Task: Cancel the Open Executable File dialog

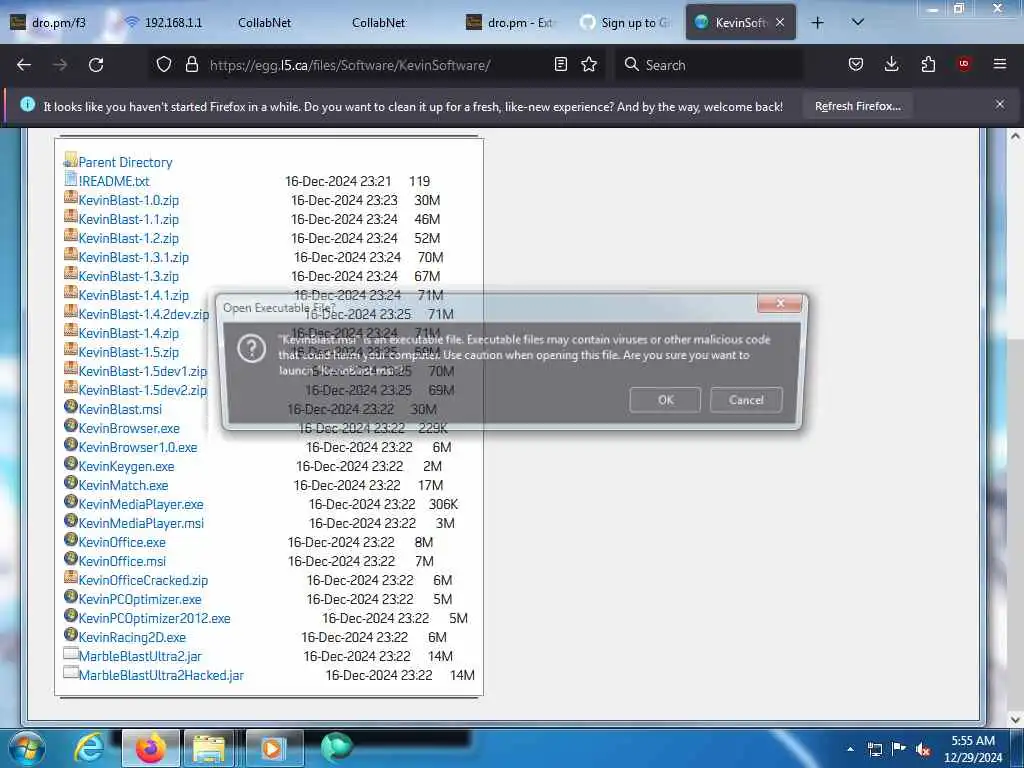Action: (746, 400)
